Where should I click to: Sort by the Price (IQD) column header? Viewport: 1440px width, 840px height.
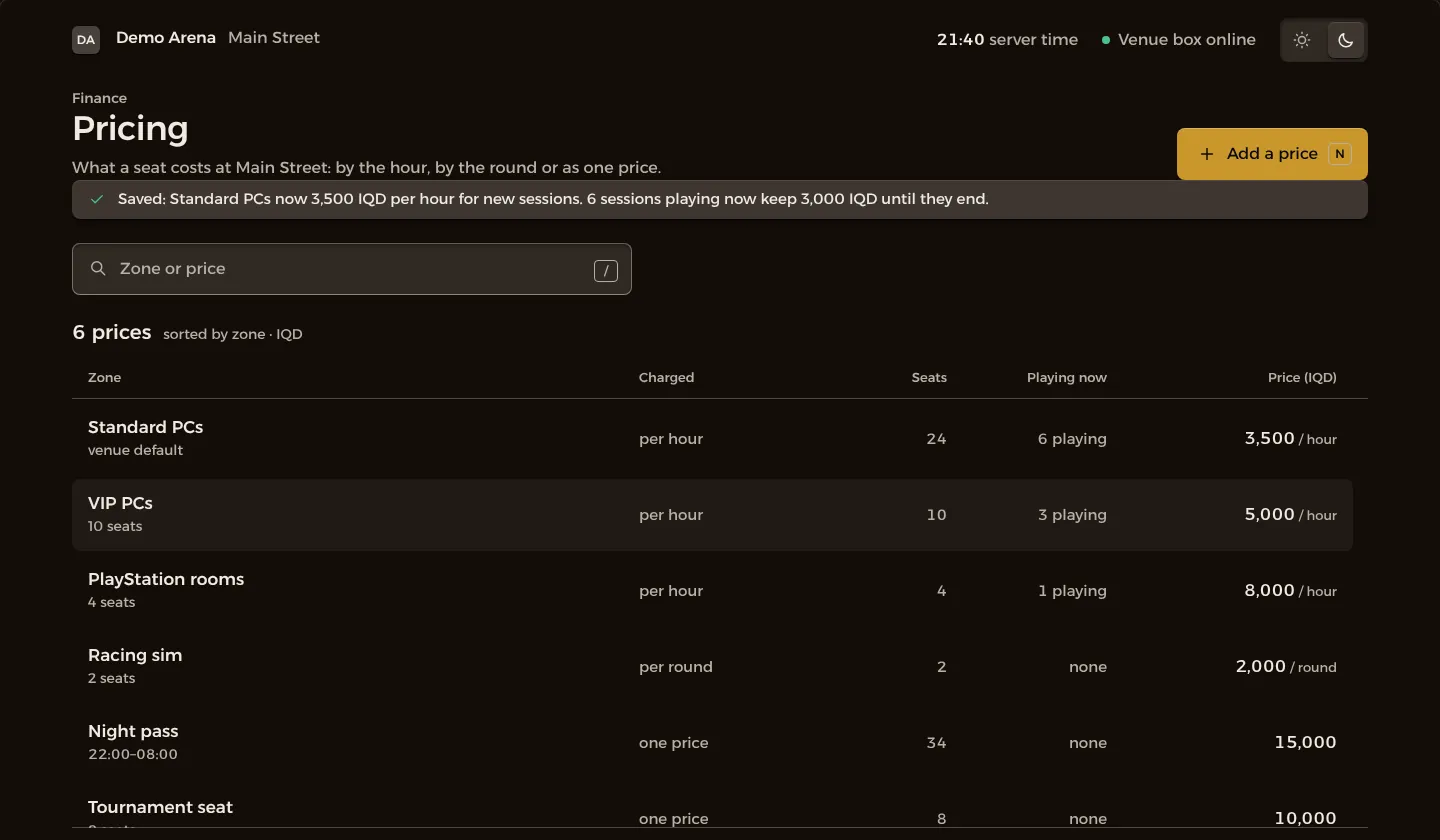1302,377
